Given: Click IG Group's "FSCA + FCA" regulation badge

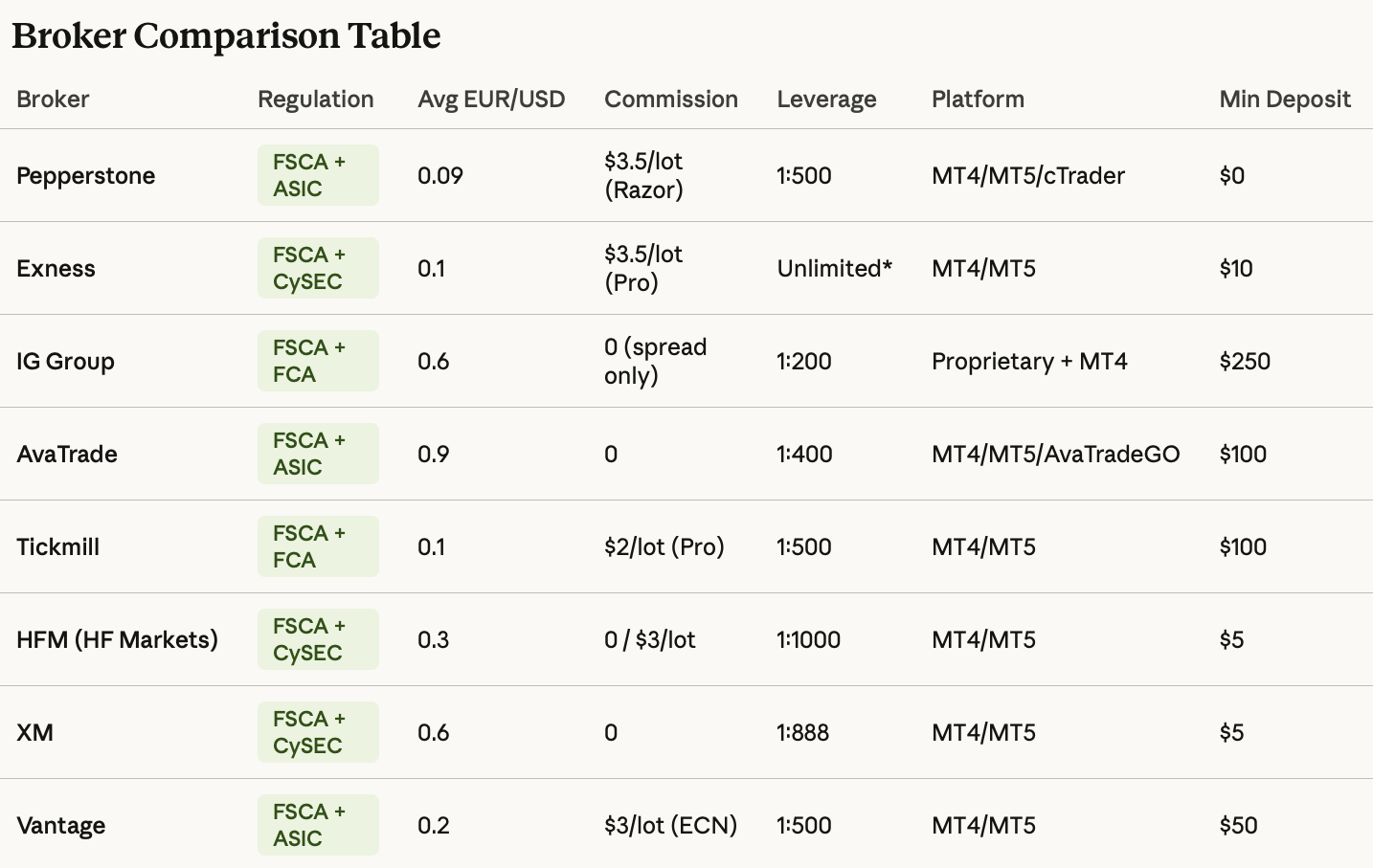Looking at the screenshot, I should point(318,361).
